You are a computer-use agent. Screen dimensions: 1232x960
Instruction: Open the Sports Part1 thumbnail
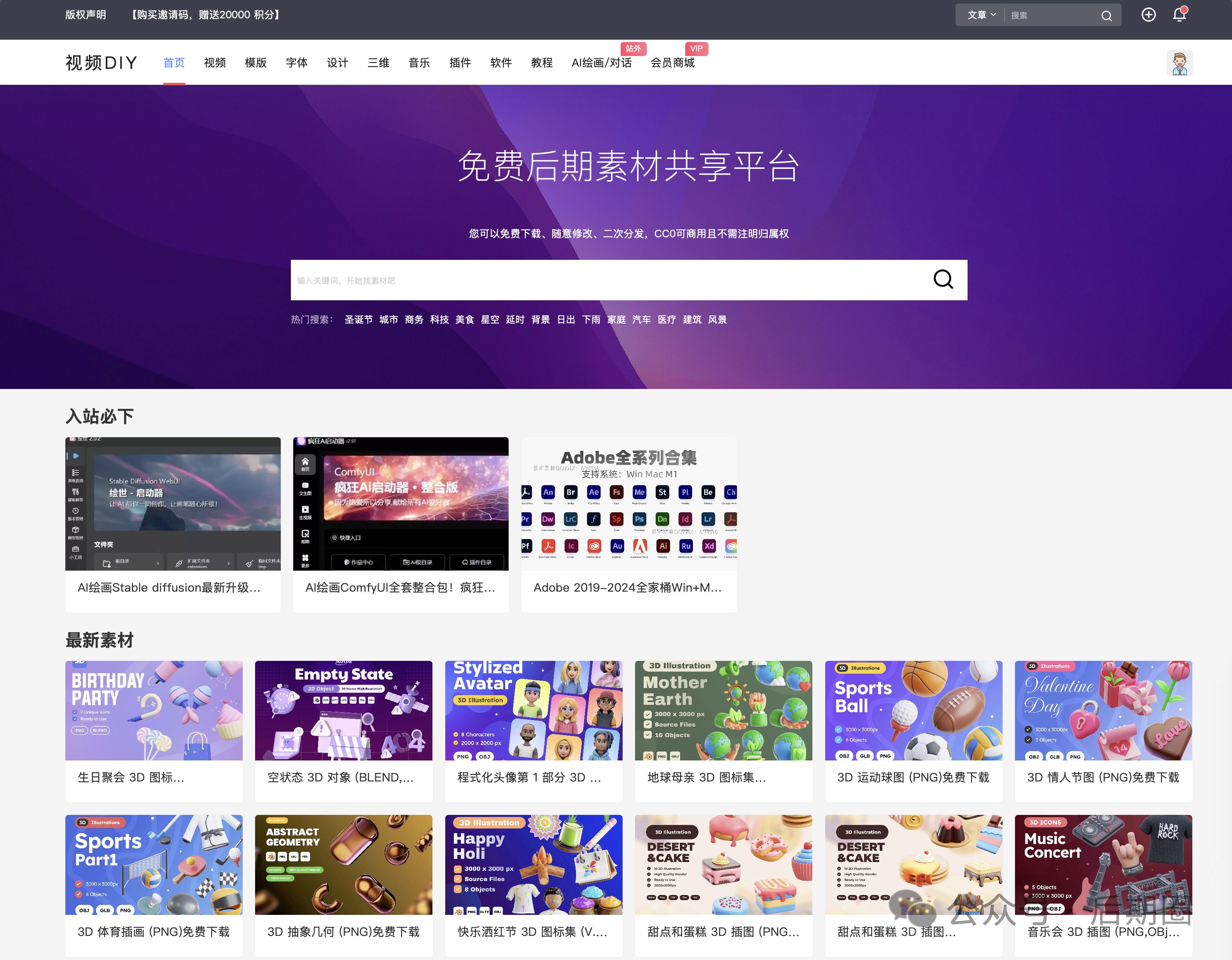point(154,865)
